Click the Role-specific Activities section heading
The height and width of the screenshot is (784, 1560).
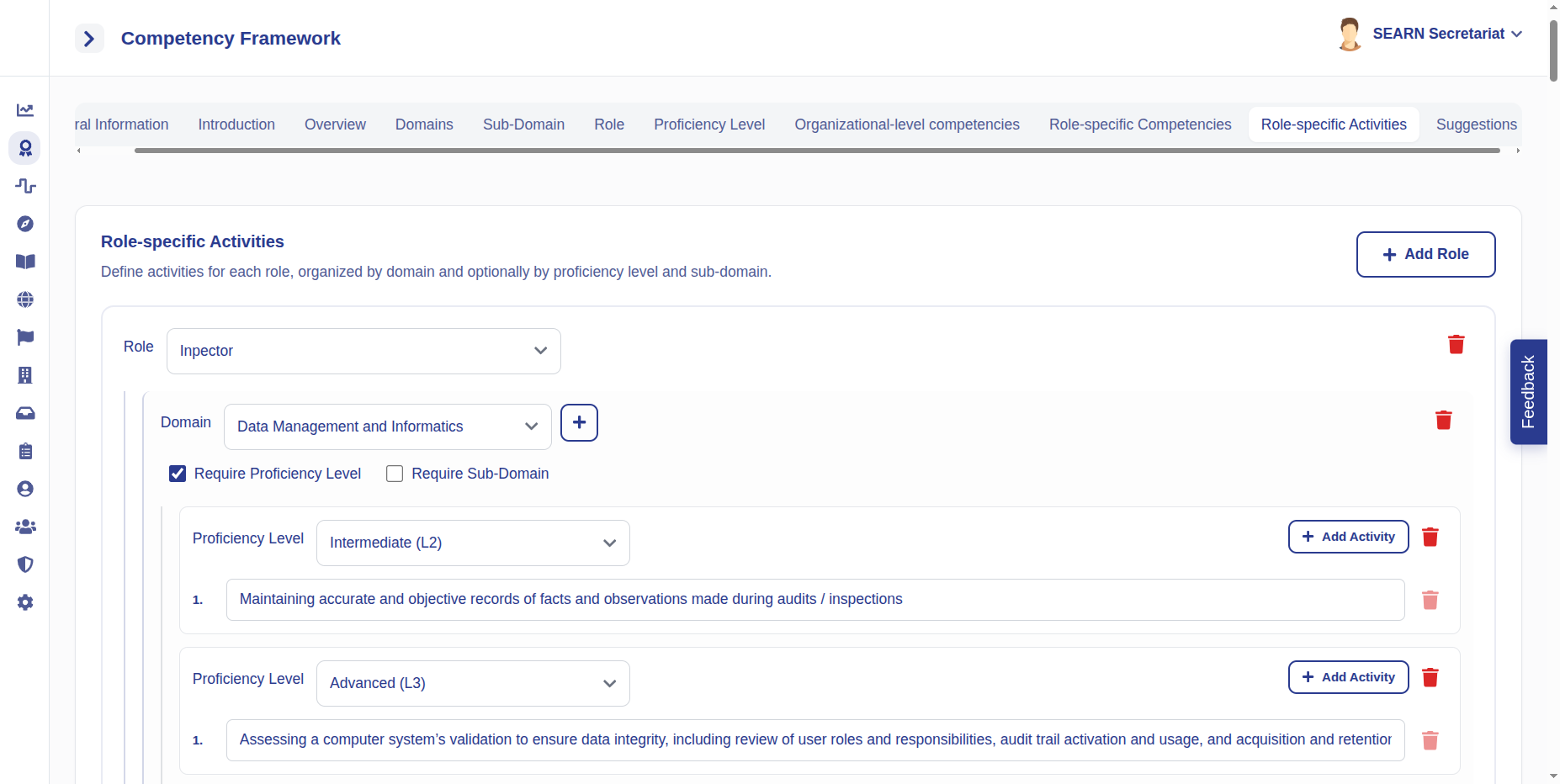[x=193, y=241]
